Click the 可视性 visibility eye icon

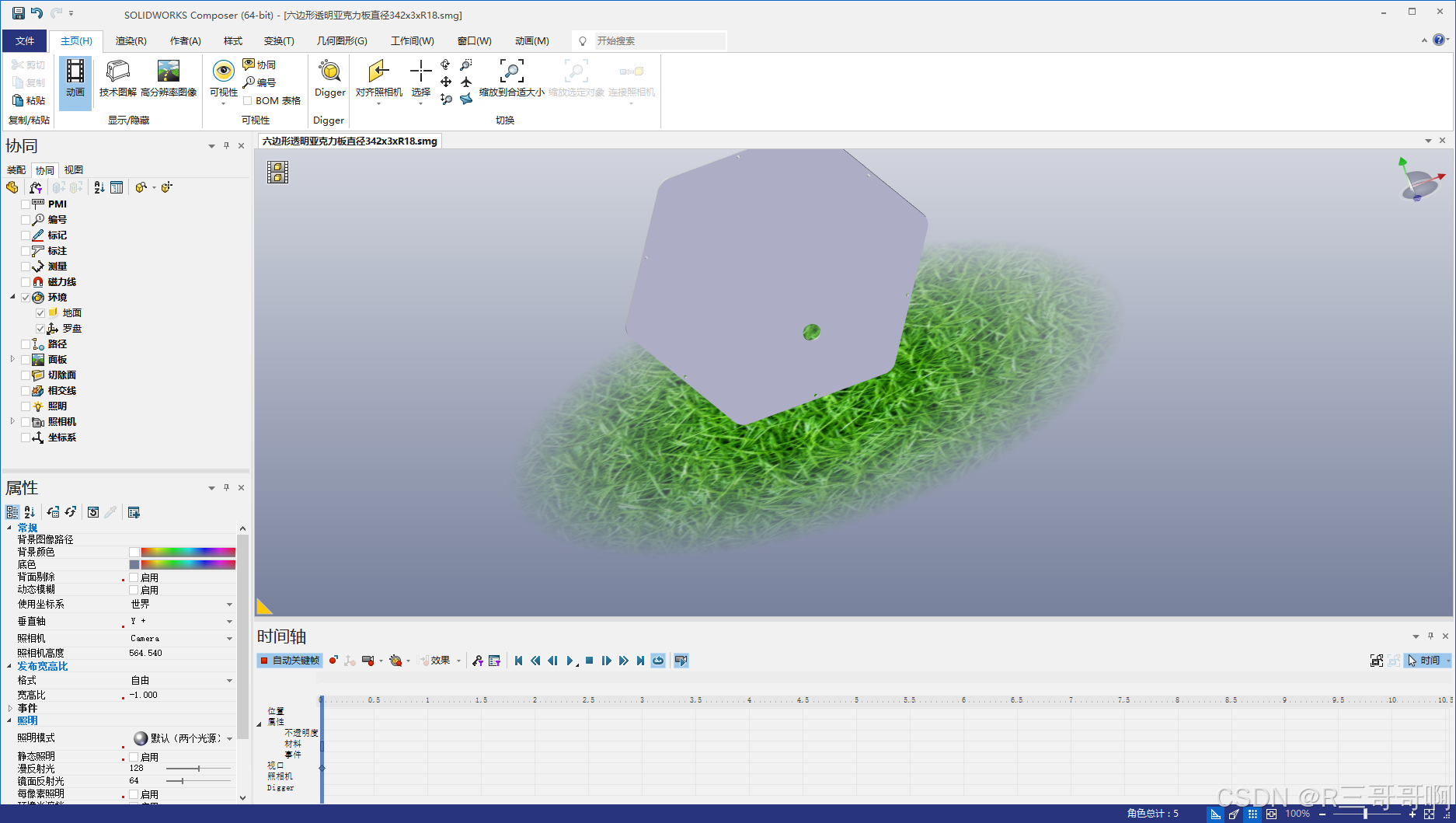(223, 74)
